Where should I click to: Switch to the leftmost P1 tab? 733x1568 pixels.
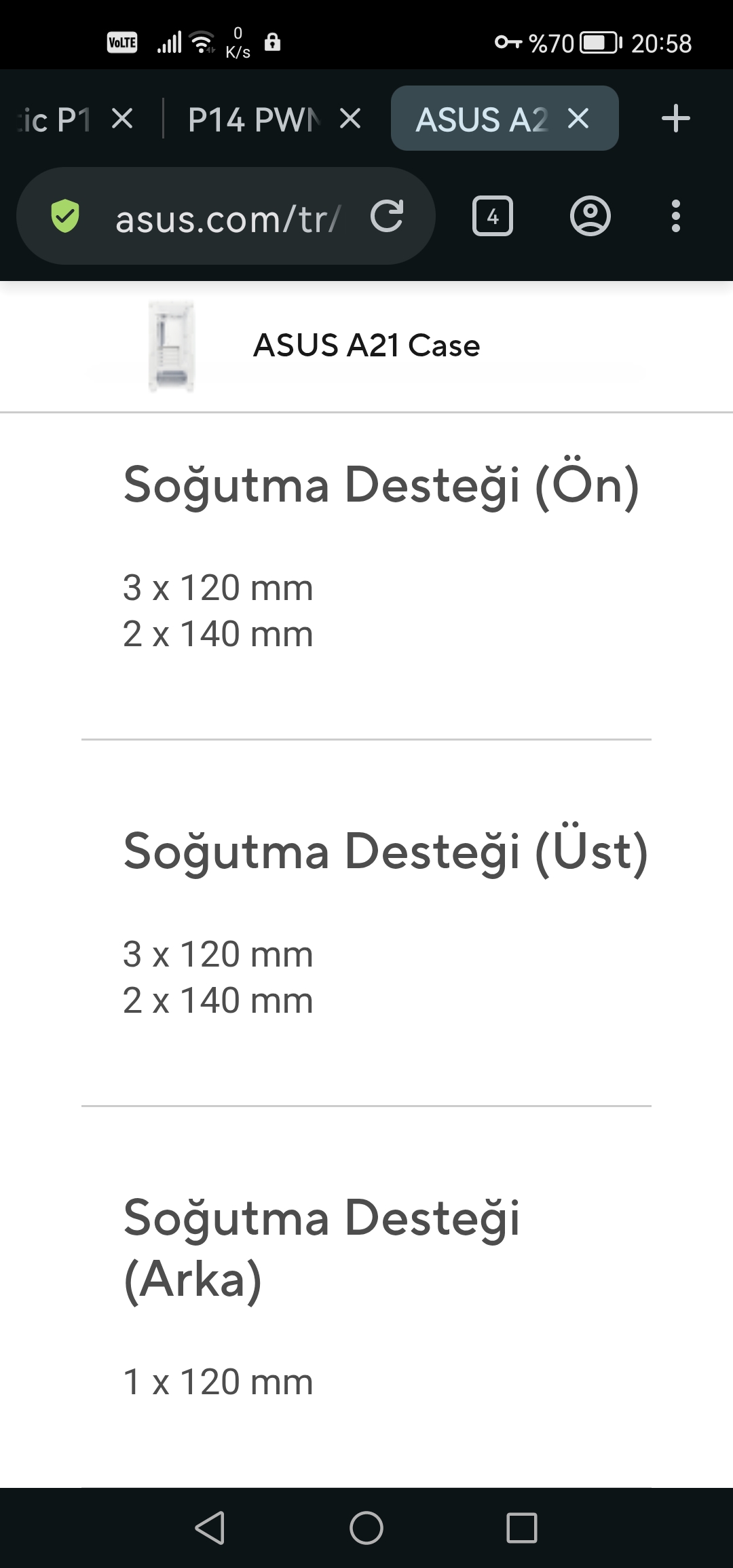coord(54,119)
